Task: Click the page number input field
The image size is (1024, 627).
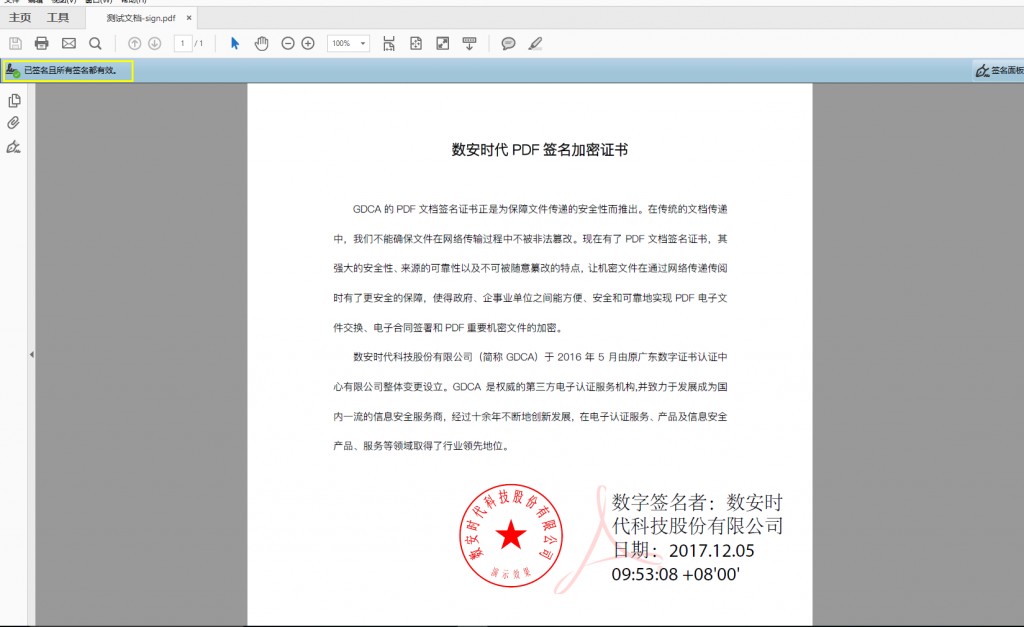Action: click(x=183, y=44)
